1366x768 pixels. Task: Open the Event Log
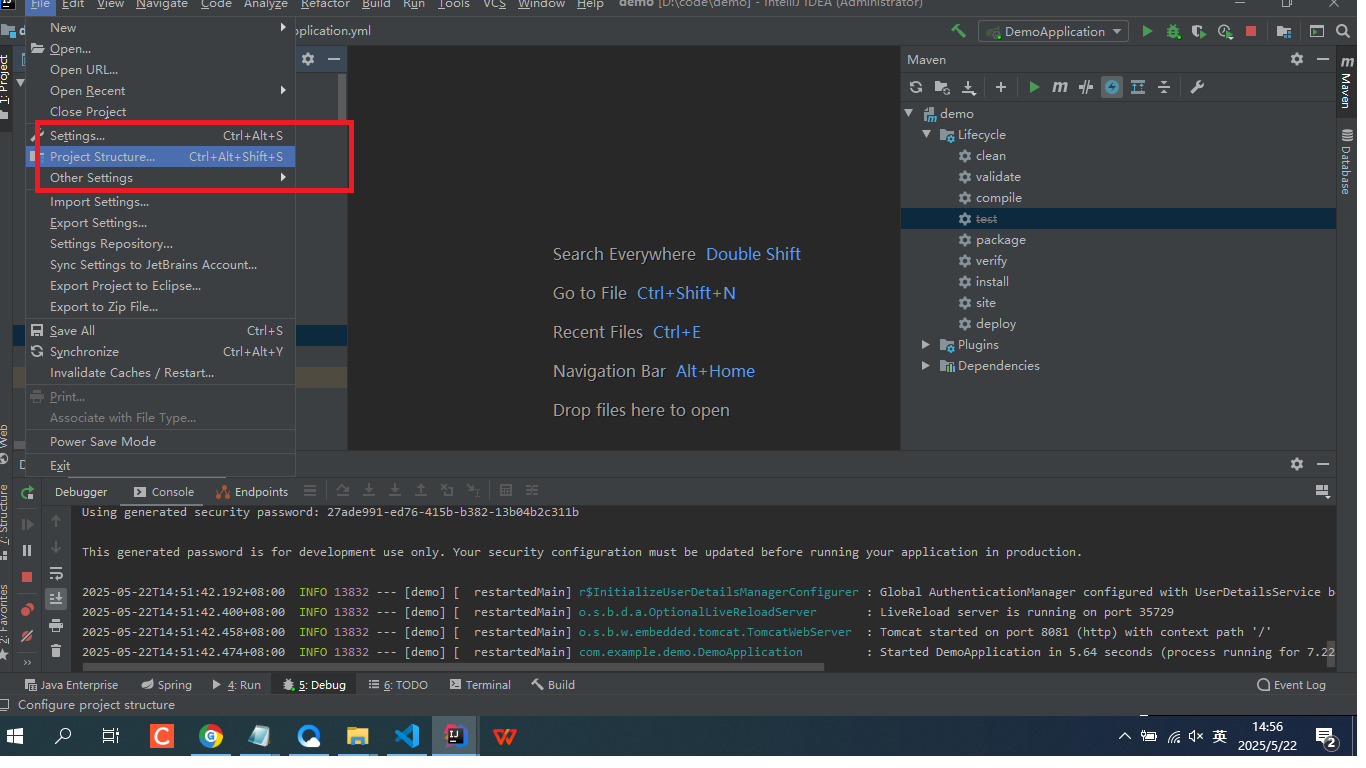(x=1291, y=685)
